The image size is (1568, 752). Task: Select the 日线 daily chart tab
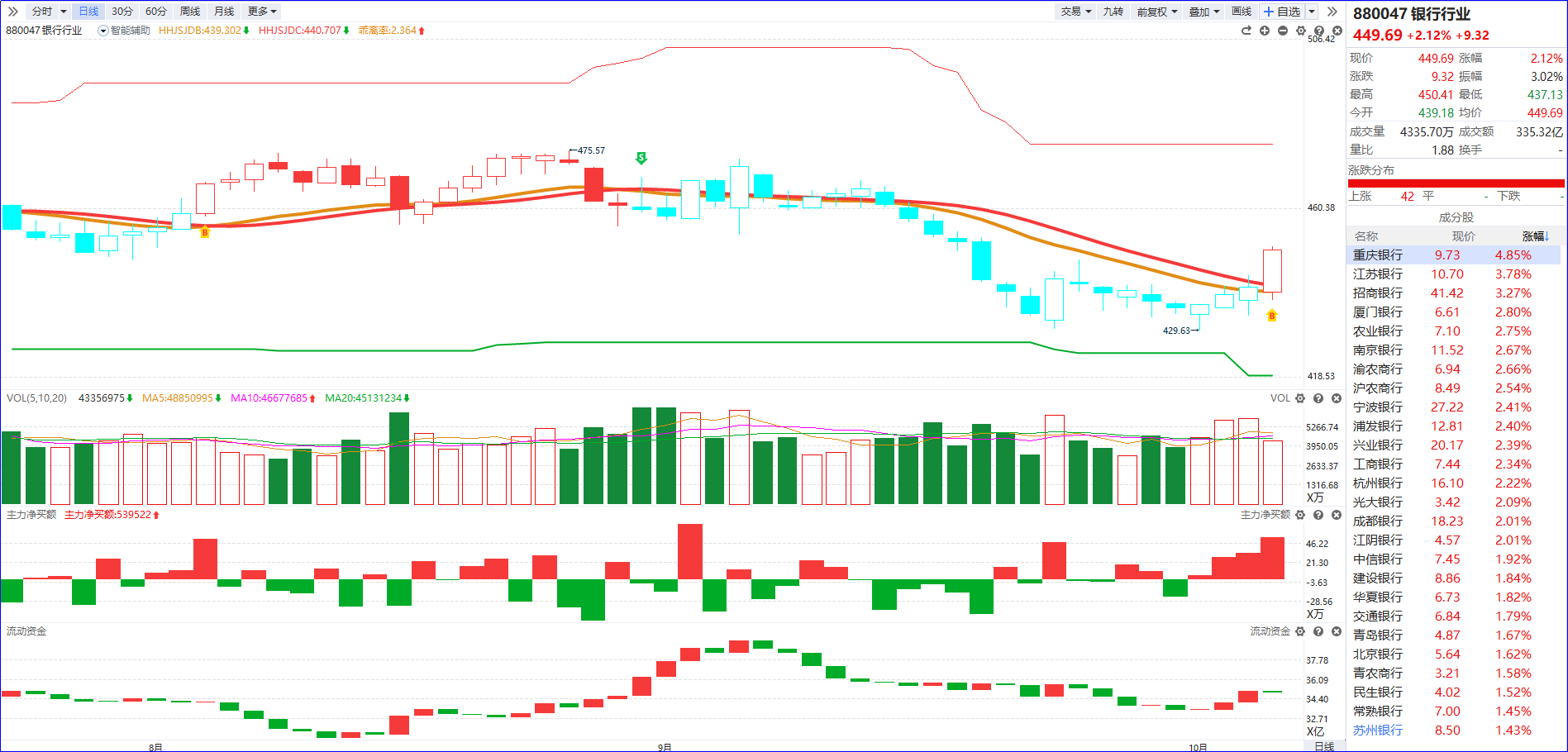88,12
